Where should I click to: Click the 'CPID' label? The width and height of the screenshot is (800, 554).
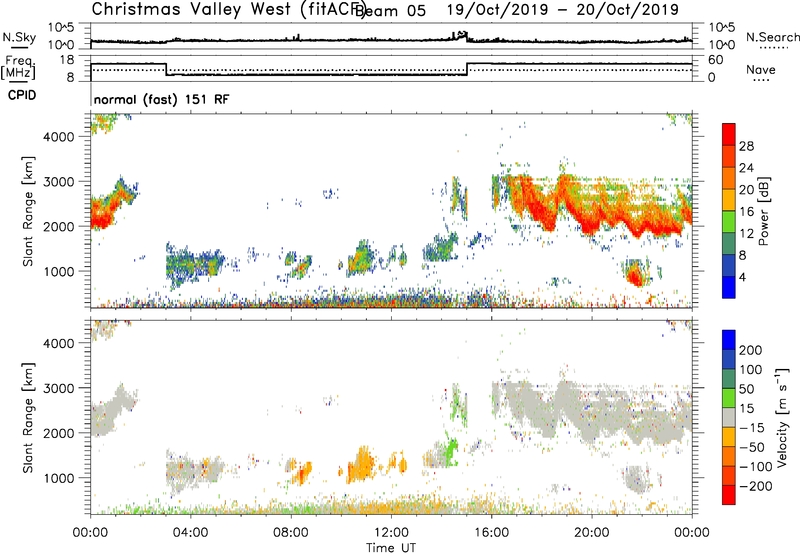[x=22, y=95]
